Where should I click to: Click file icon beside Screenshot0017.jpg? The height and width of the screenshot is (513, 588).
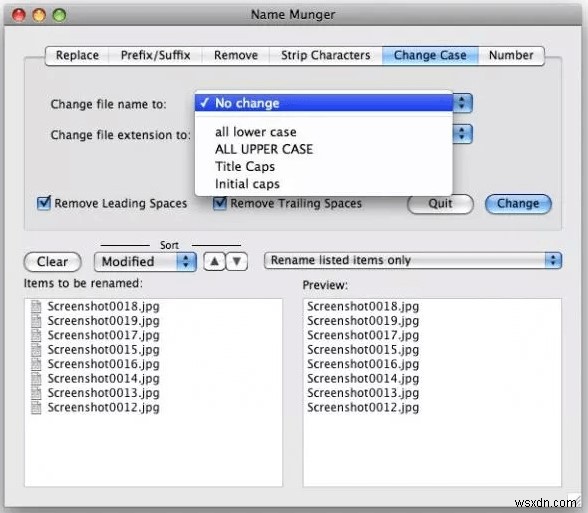point(36,335)
